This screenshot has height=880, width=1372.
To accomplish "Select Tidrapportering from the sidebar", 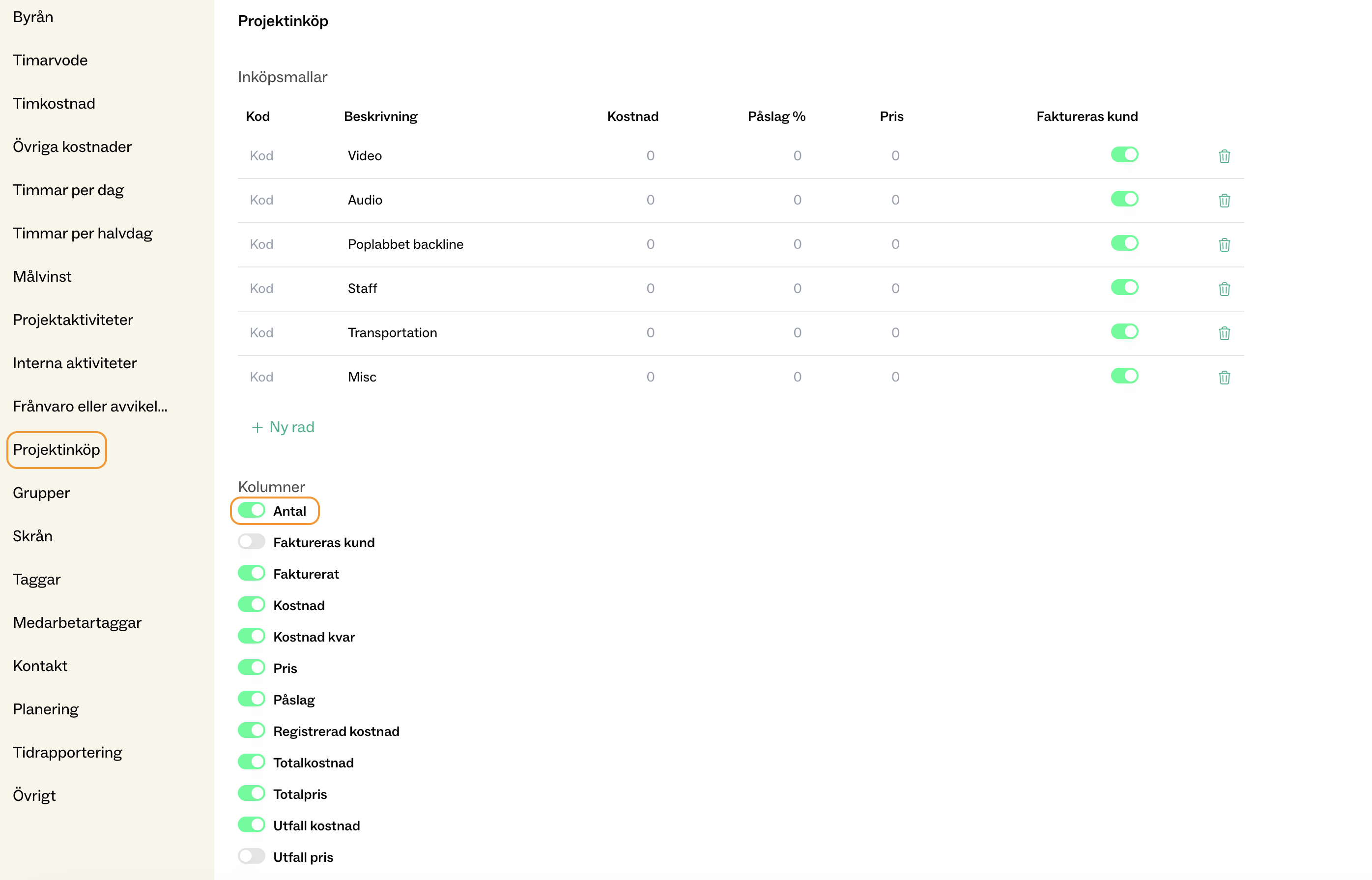I will click(67, 753).
